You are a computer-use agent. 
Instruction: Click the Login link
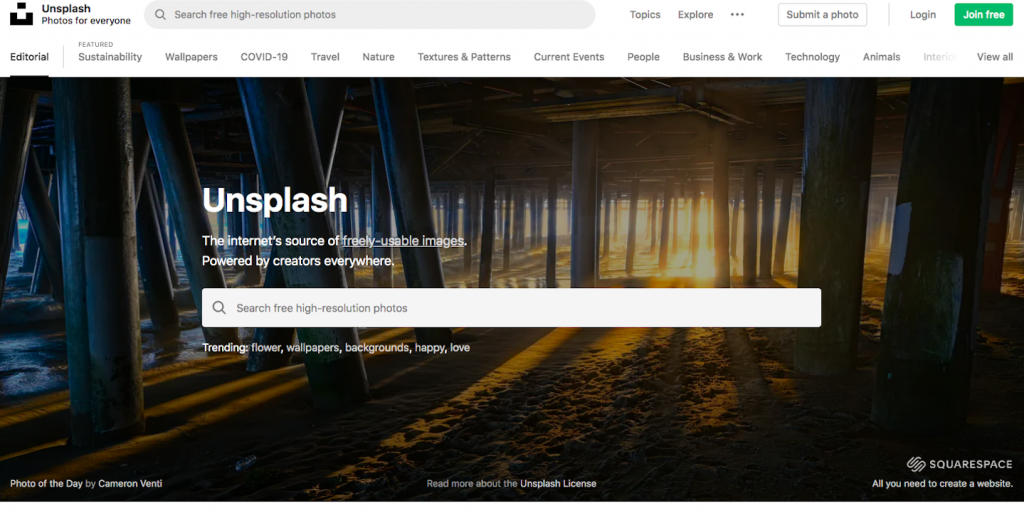coord(922,15)
